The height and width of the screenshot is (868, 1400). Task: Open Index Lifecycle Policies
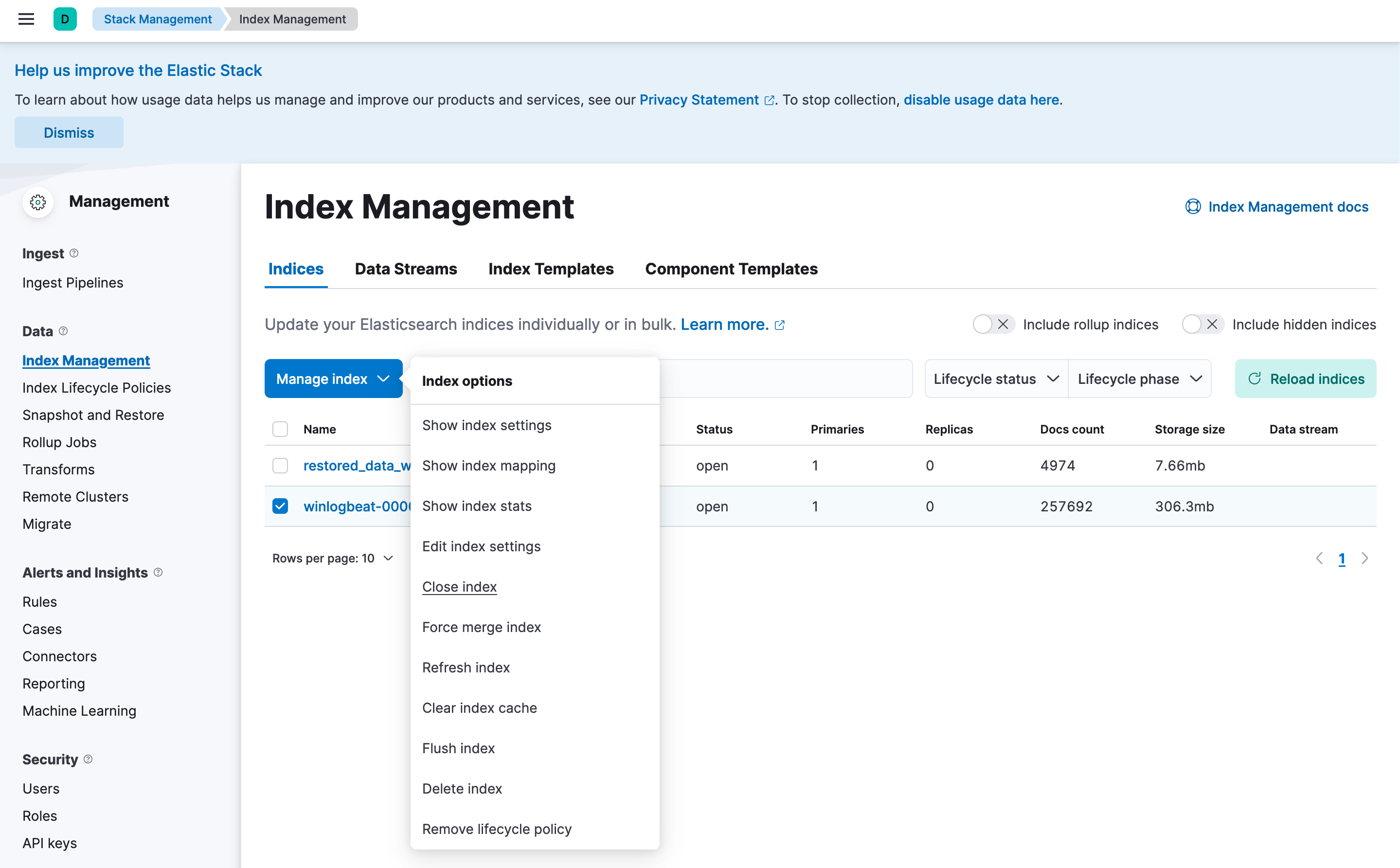(x=96, y=387)
